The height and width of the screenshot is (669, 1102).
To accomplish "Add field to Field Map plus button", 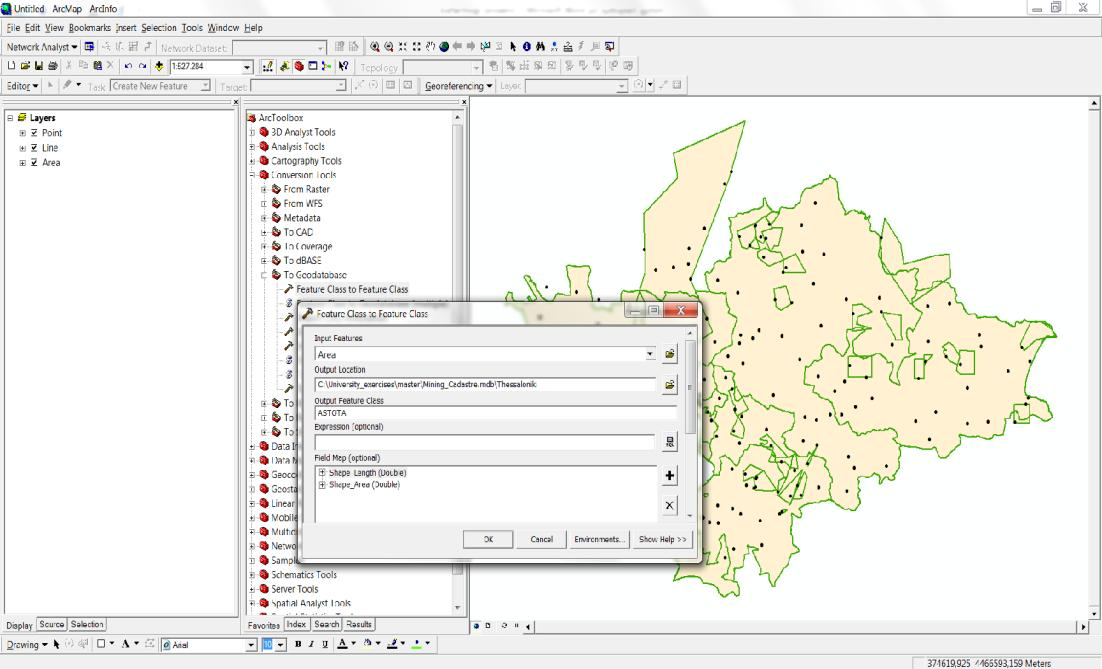I will [670, 476].
